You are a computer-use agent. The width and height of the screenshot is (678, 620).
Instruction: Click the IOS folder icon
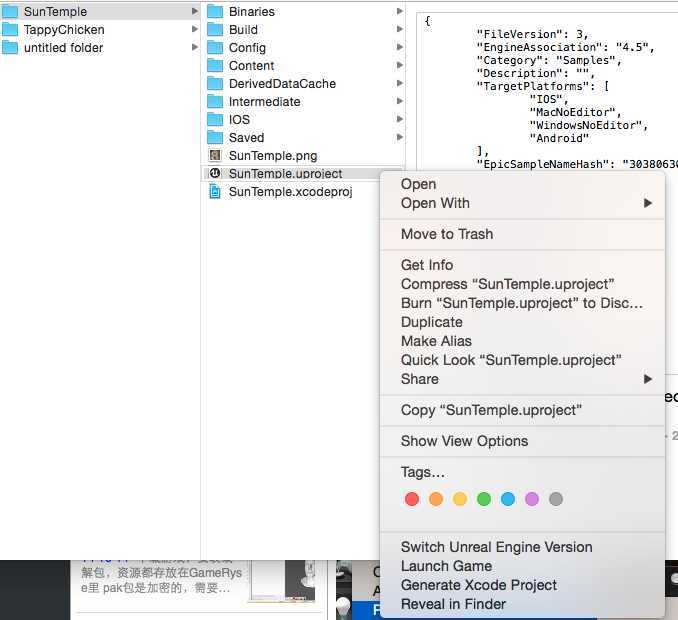[x=215, y=119]
